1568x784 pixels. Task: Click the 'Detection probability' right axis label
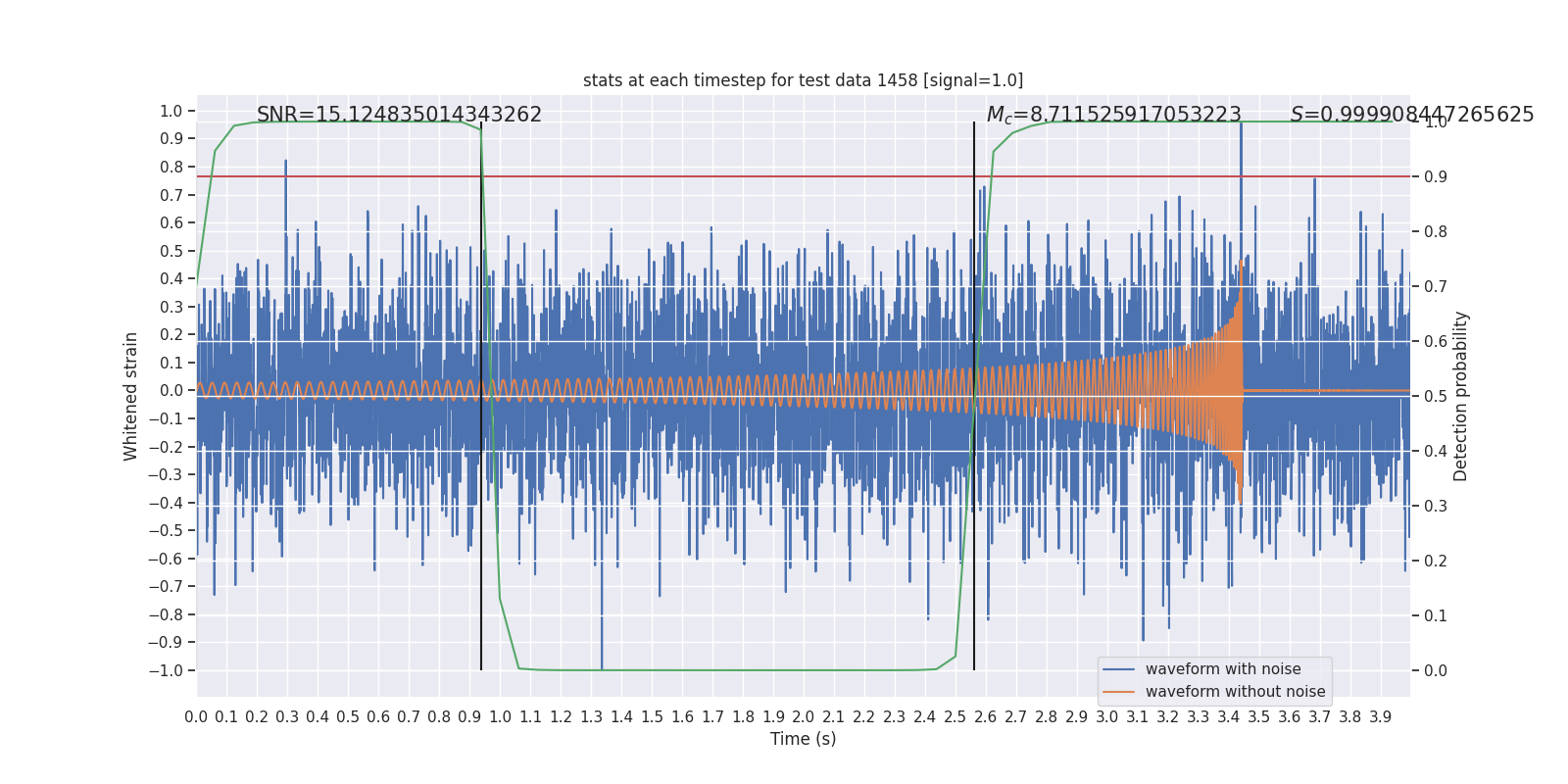1461,396
